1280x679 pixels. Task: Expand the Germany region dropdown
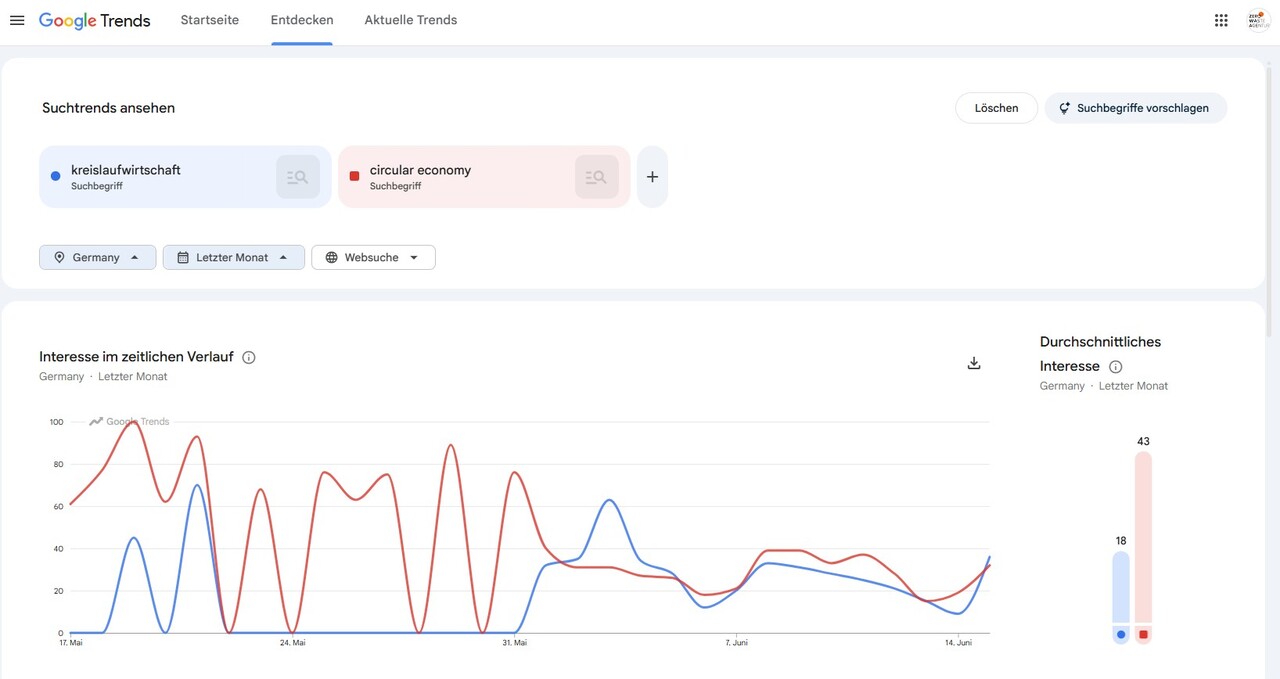pos(98,257)
